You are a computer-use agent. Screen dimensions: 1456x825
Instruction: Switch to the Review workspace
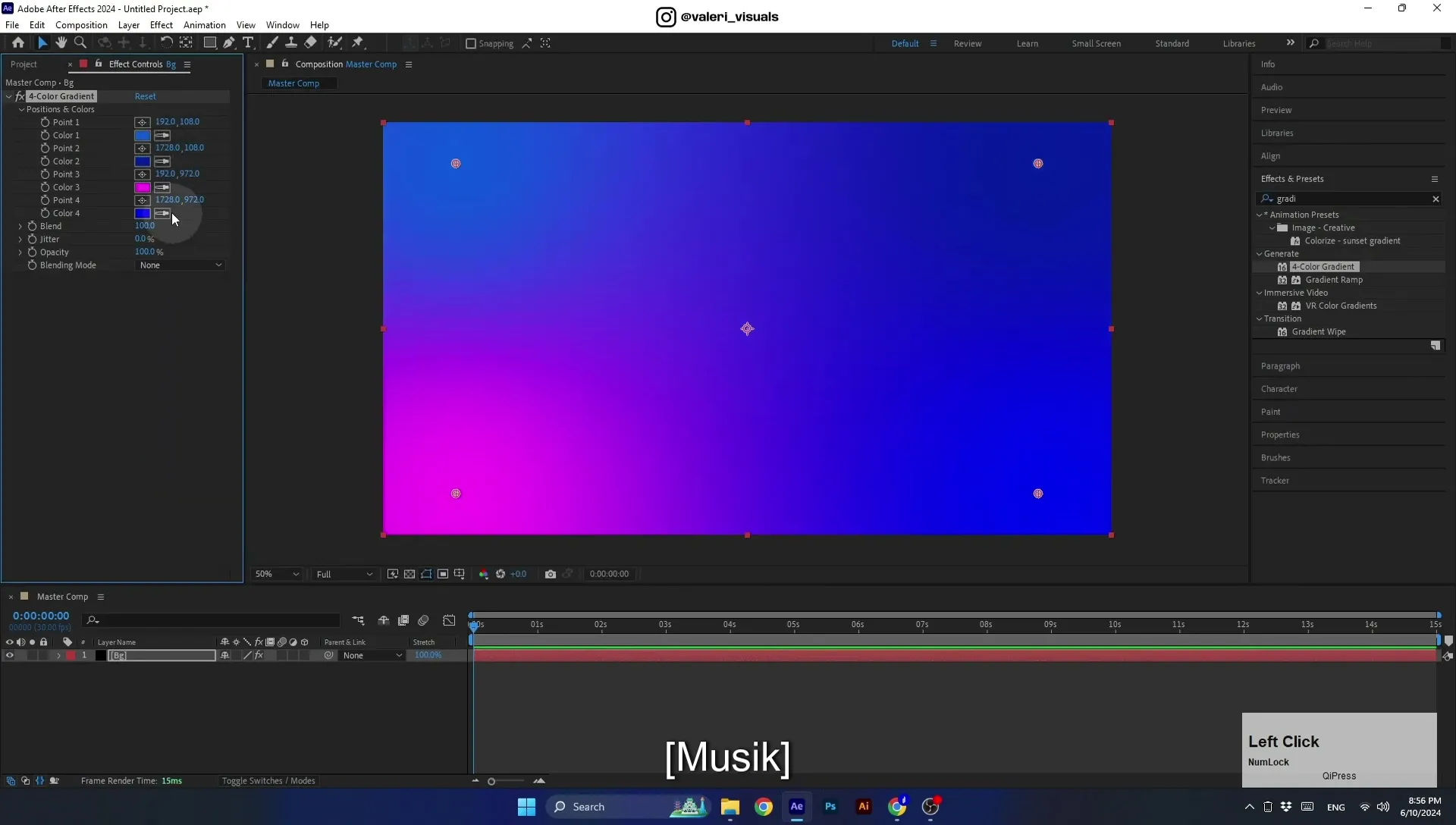(968, 43)
